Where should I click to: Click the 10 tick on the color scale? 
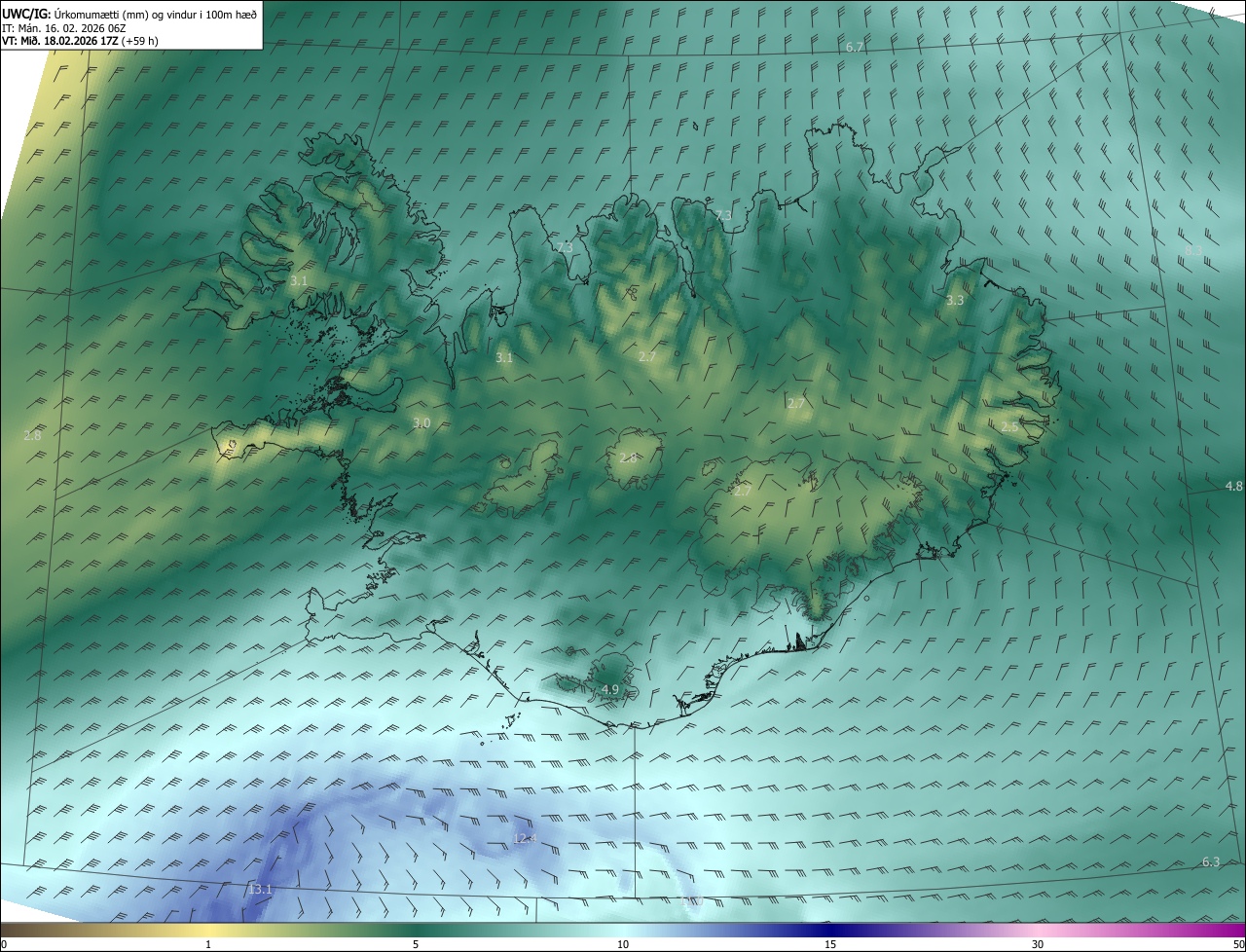click(x=623, y=944)
